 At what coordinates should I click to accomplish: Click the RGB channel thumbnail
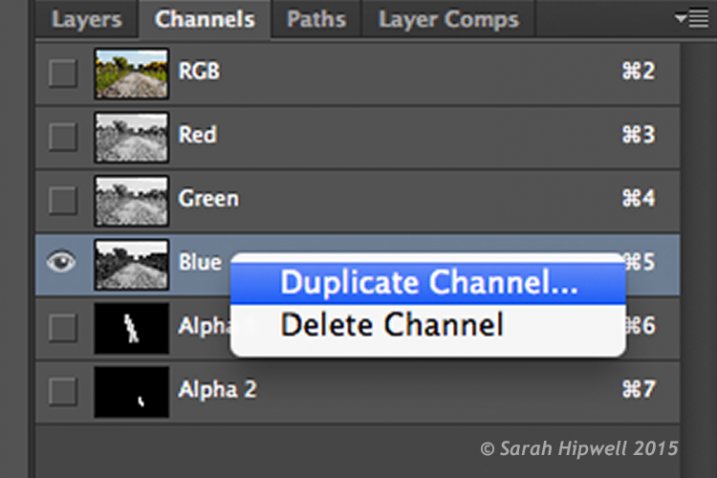[130, 73]
